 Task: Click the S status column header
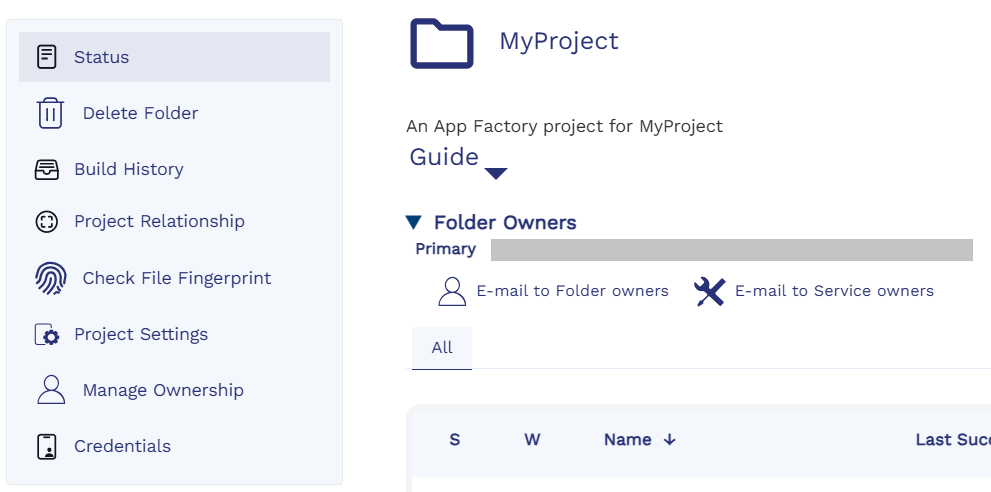455,440
